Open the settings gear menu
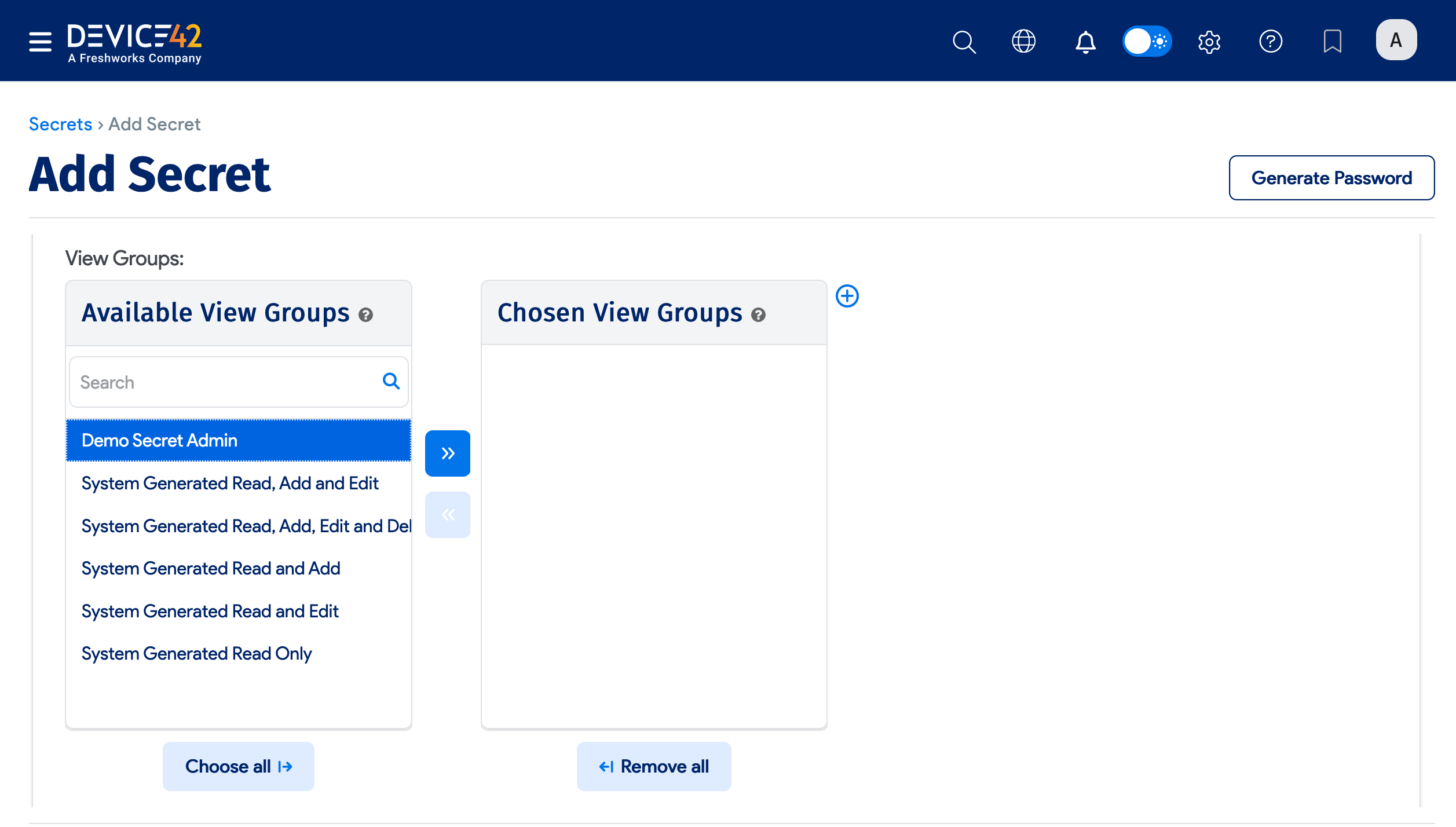The width and height of the screenshot is (1456, 827). (x=1209, y=42)
